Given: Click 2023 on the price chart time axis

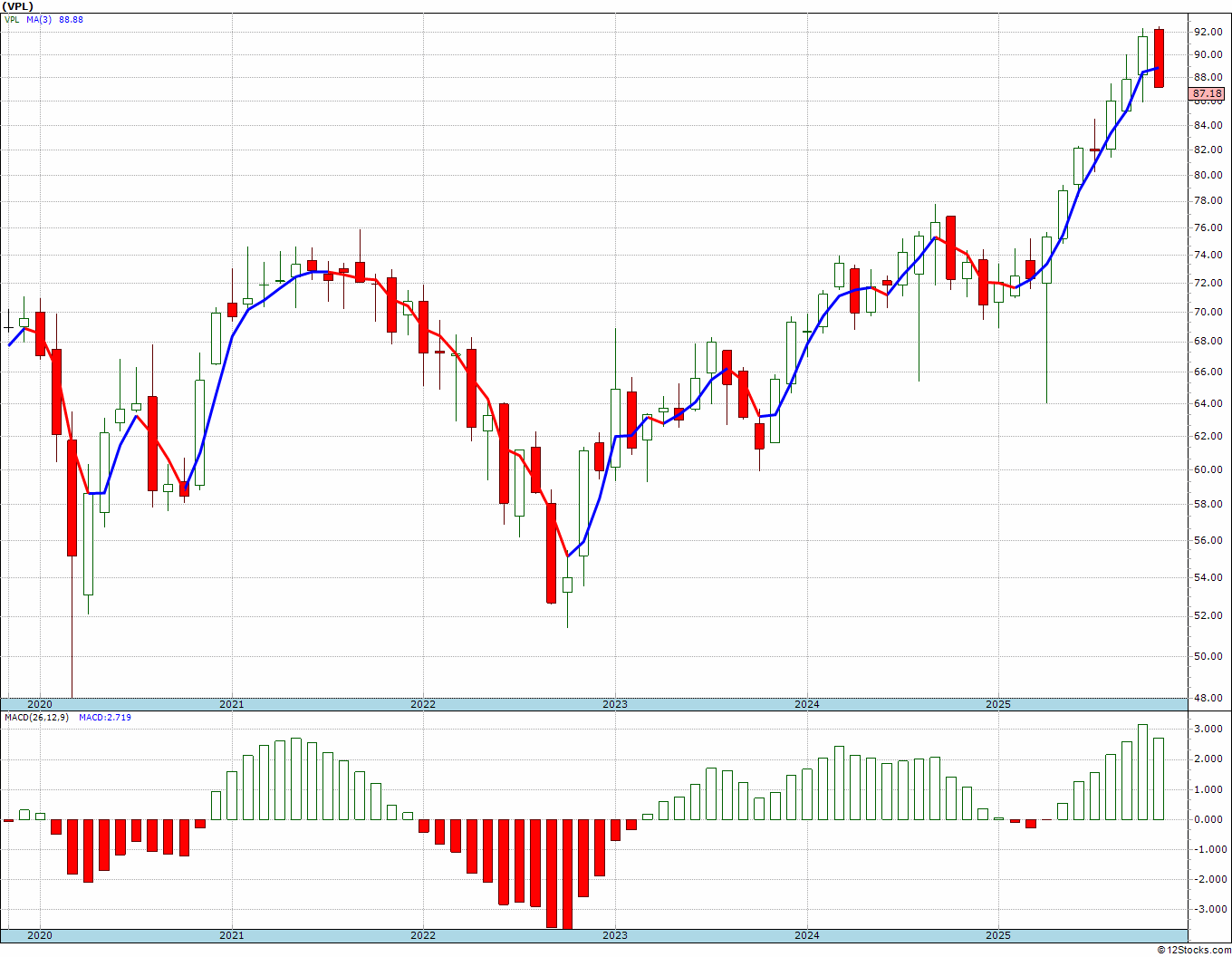Looking at the screenshot, I should coord(615,704).
